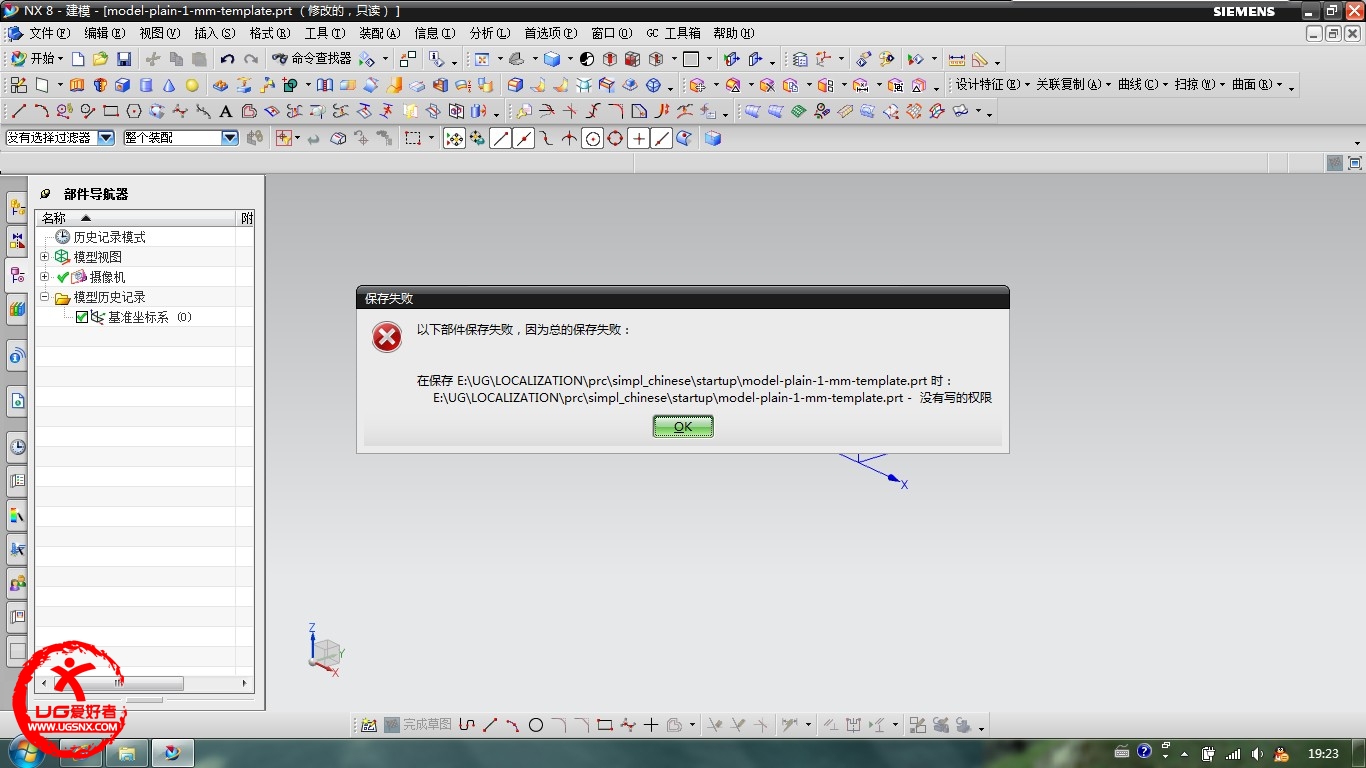1366x768 pixels.
Task: Open the 视图 menu
Action: pos(160,33)
